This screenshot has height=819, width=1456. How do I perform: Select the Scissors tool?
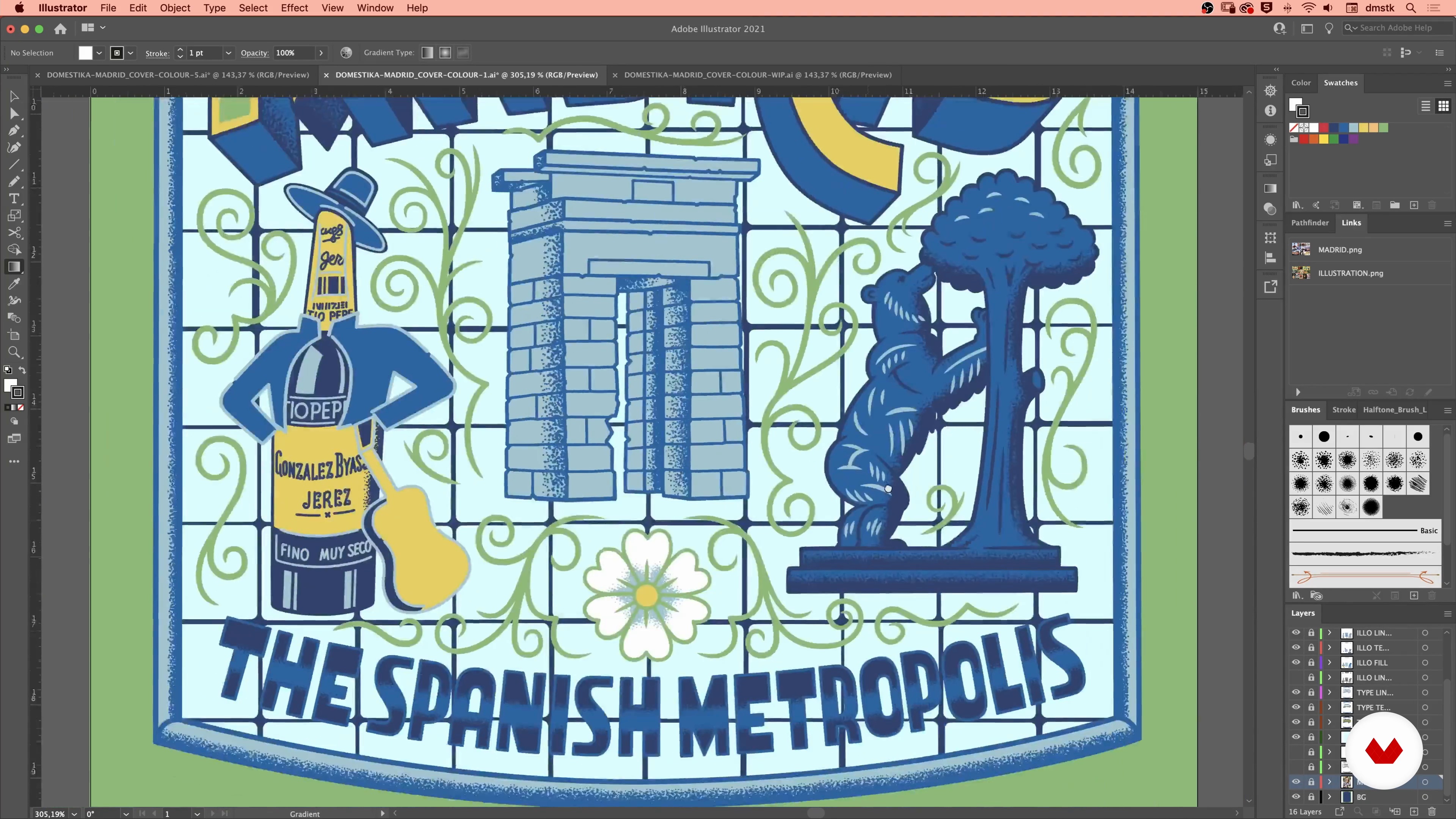click(x=14, y=232)
